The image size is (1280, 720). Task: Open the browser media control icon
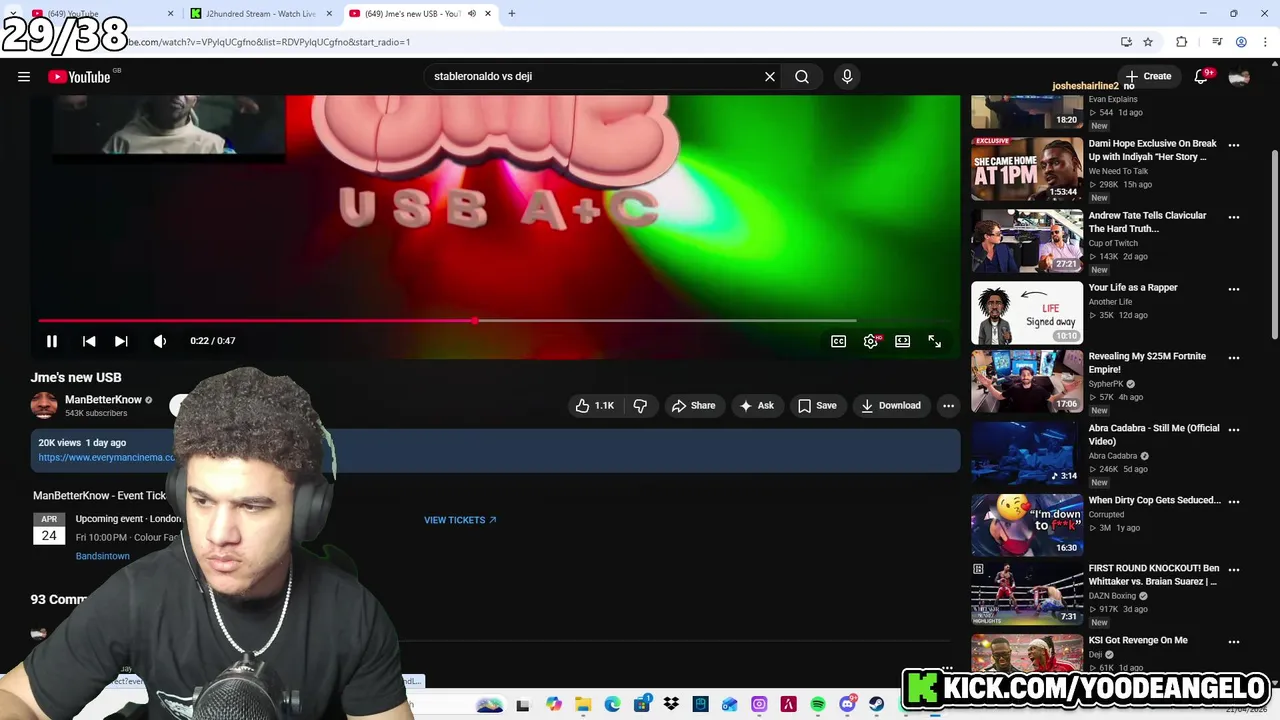[1217, 42]
